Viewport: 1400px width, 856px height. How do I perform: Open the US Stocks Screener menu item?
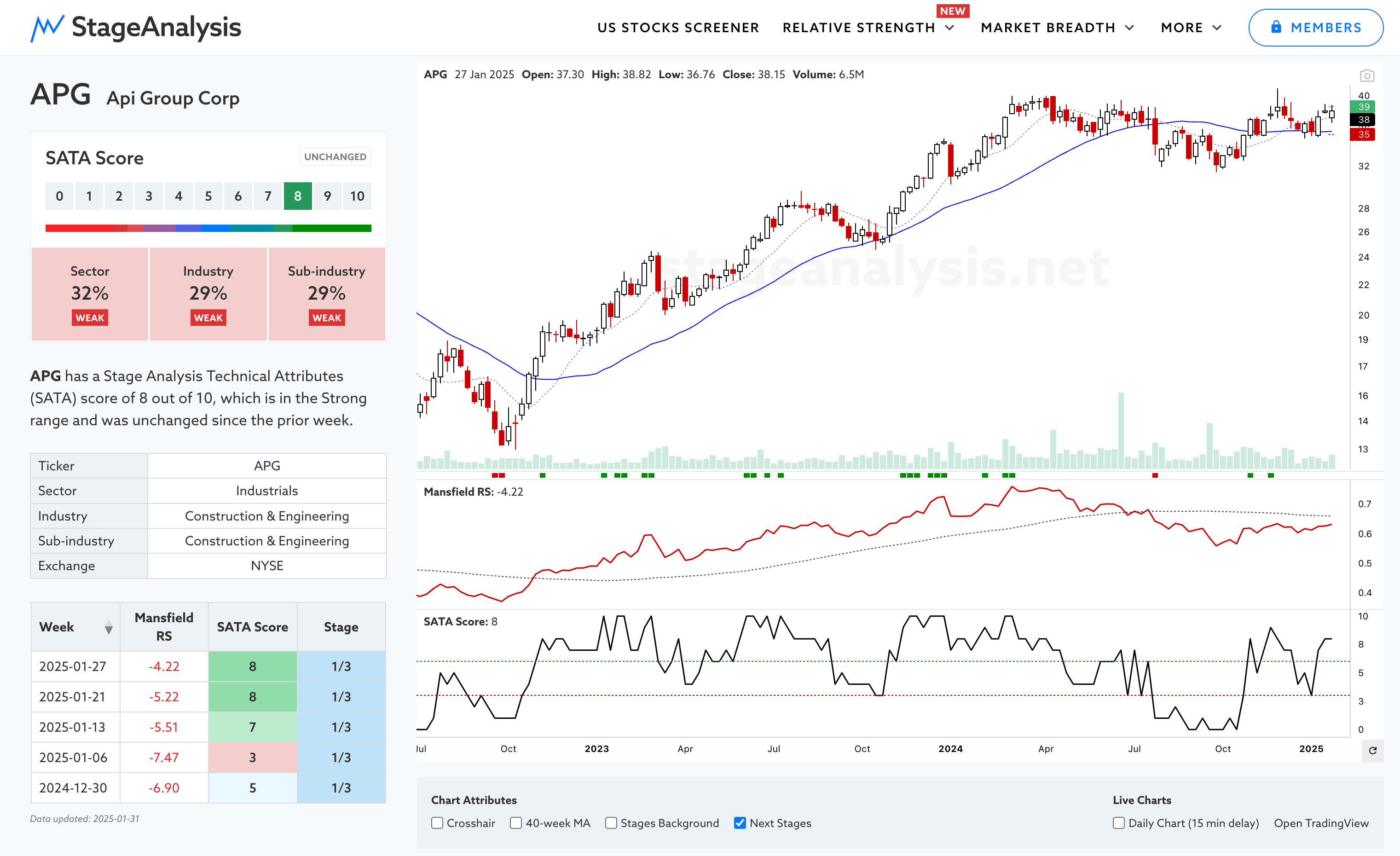pos(678,28)
